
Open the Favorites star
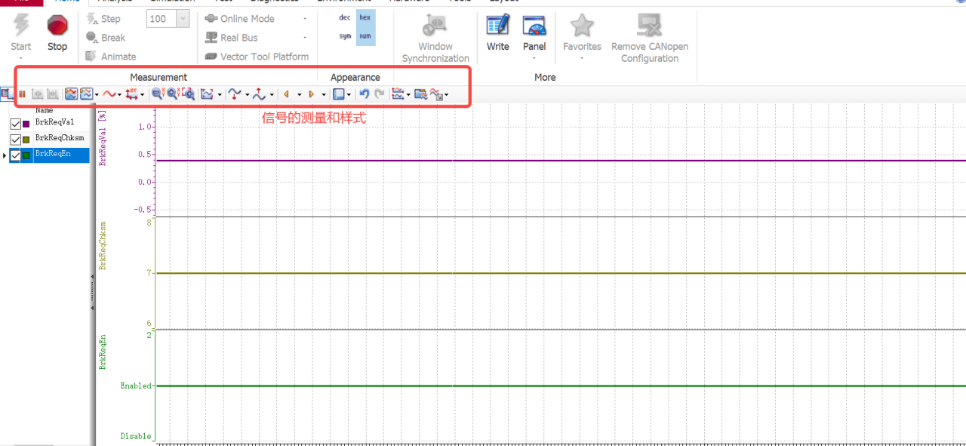[x=582, y=26]
